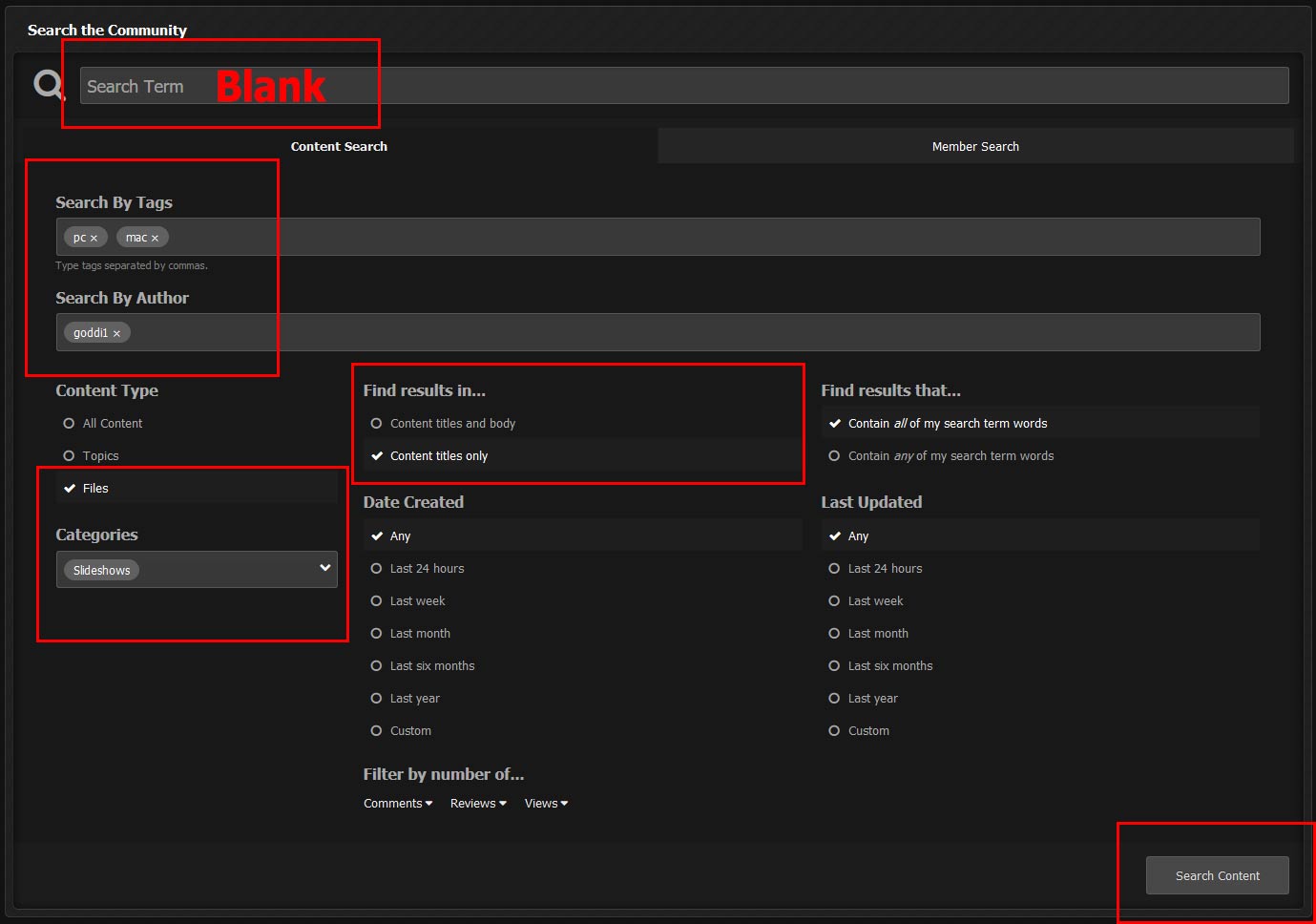
Task: Expand the Reviews filter dropdown
Action: (478, 804)
